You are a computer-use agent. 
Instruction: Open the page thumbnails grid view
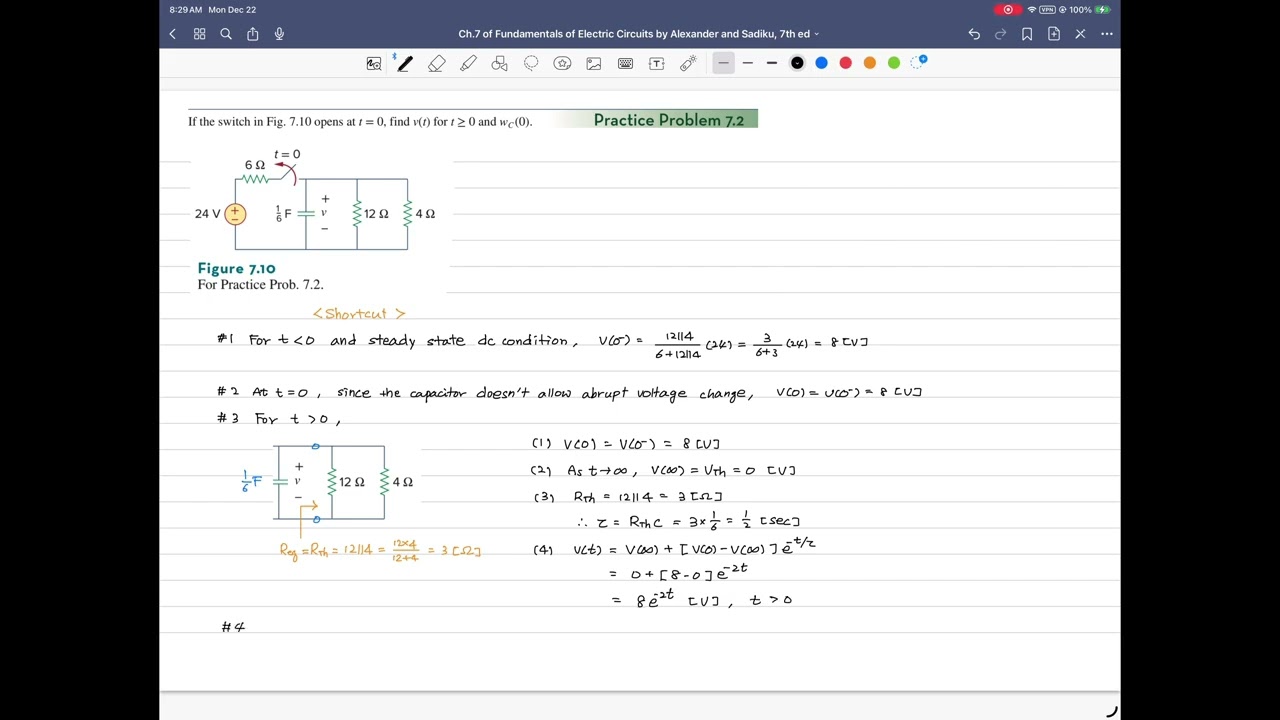[199, 34]
